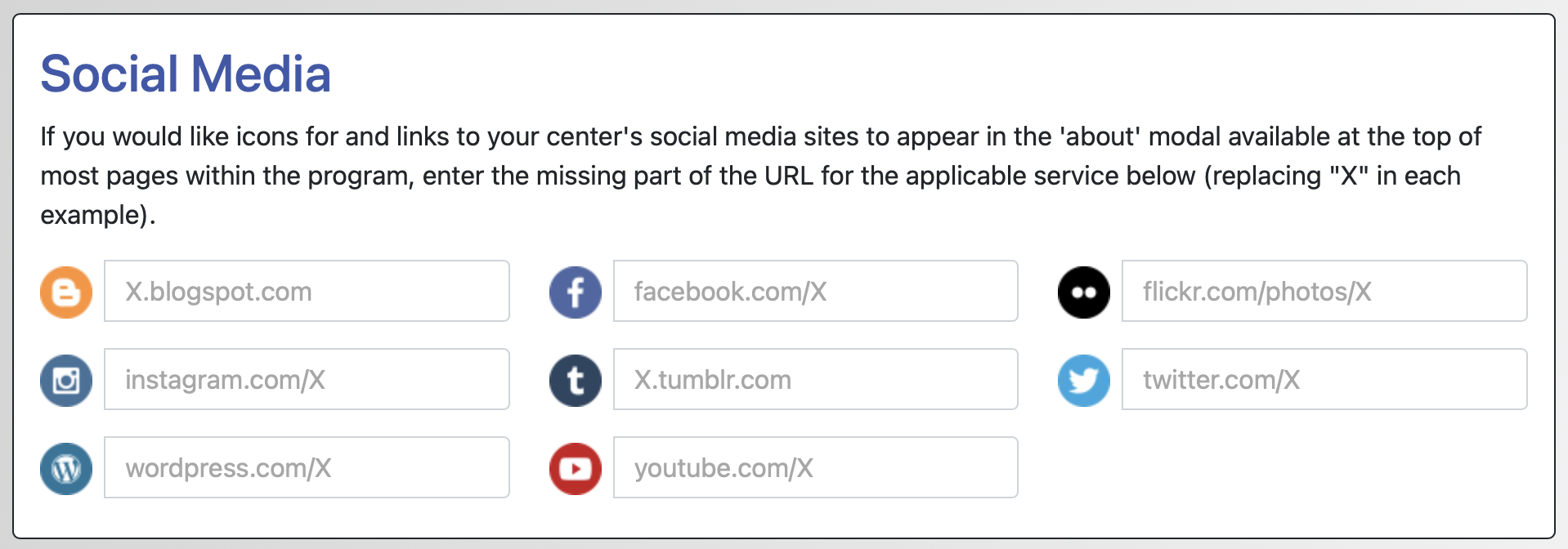Click the twitter.com/X input field
The height and width of the screenshot is (549, 1568).
coord(1324,380)
